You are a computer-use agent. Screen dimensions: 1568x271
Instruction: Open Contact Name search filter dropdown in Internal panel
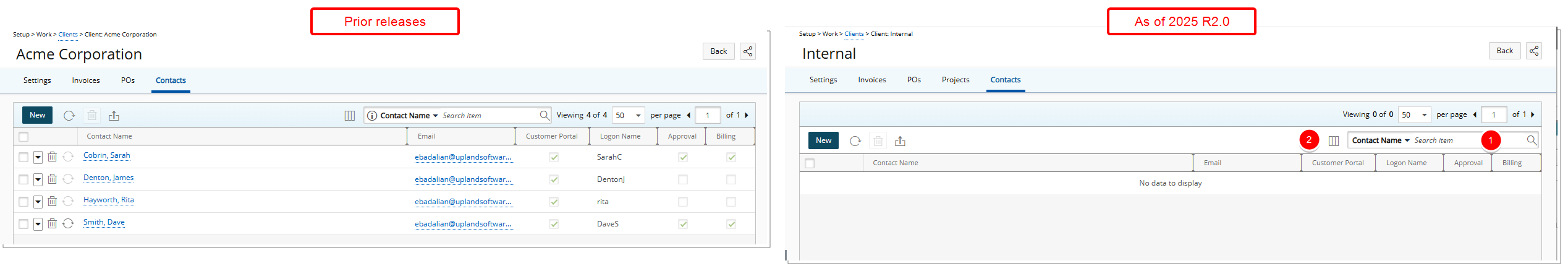click(1381, 140)
